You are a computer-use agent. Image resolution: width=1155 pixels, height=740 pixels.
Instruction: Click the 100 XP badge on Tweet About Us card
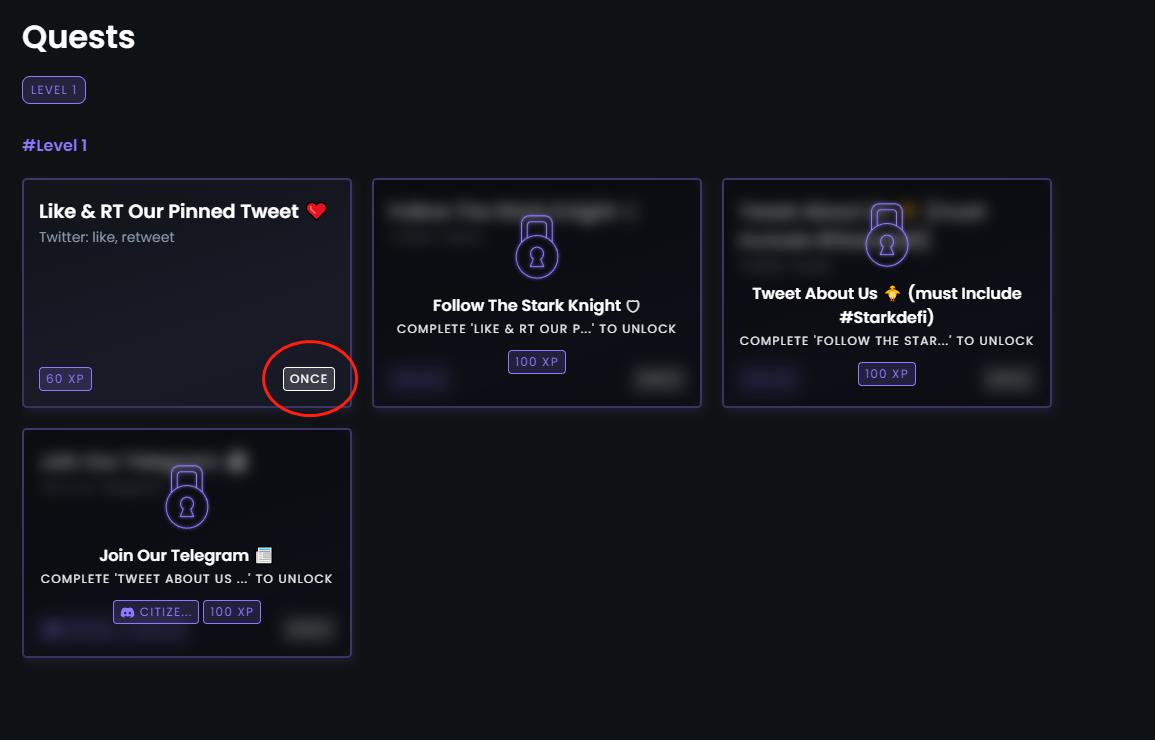pyautogui.click(x=887, y=373)
